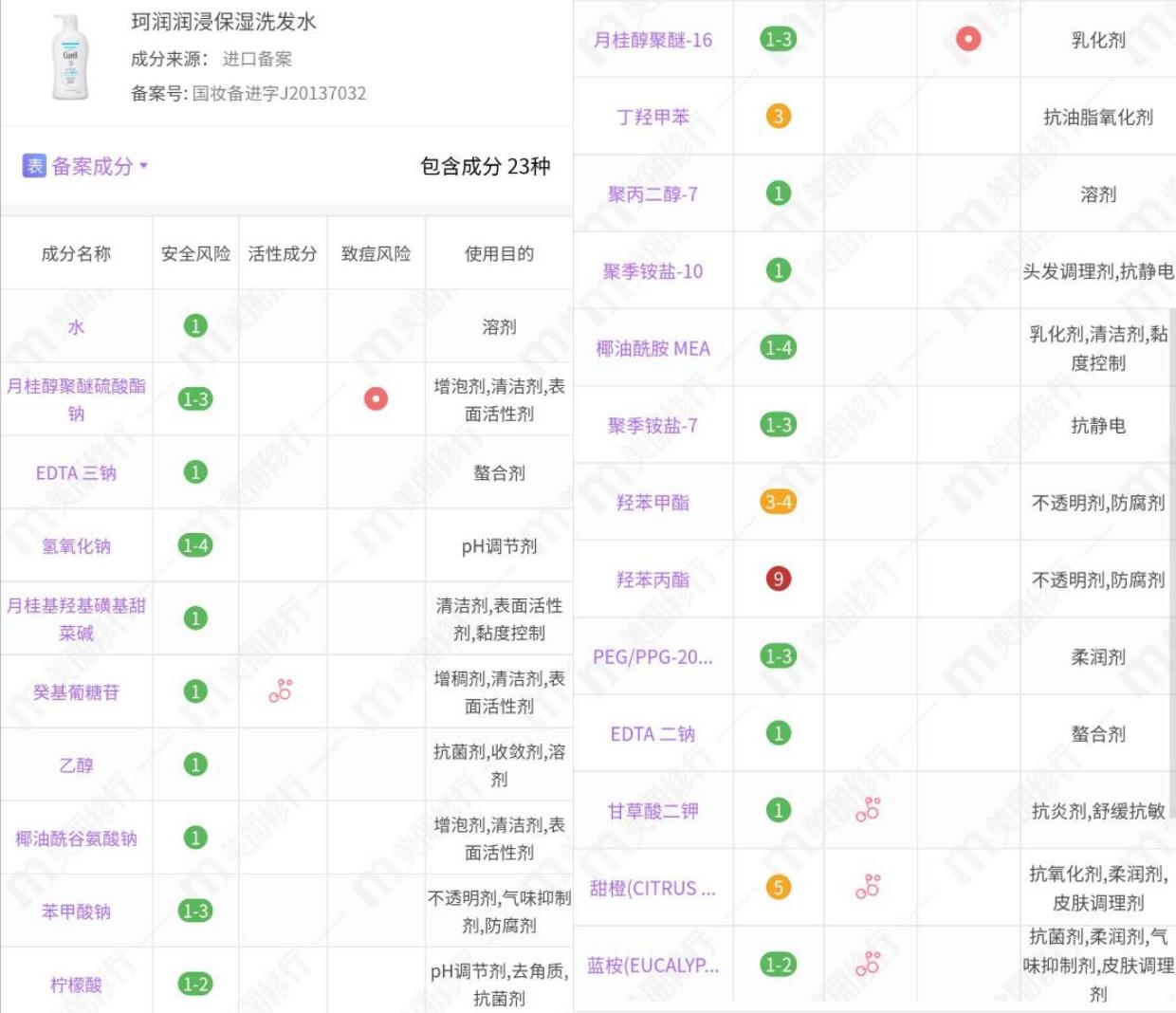Click the green "1-3" badge for 苯甲酸钠
Image resolution: width=1176 pixels, height=1013 pixels.
(x=195, y=911)
